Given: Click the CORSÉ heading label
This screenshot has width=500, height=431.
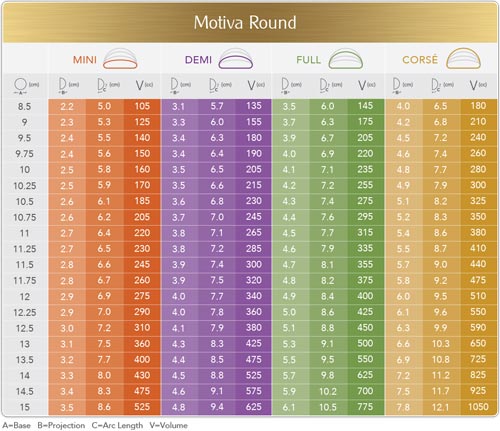Looking at the screenshot, I should (x=420, y=60).
